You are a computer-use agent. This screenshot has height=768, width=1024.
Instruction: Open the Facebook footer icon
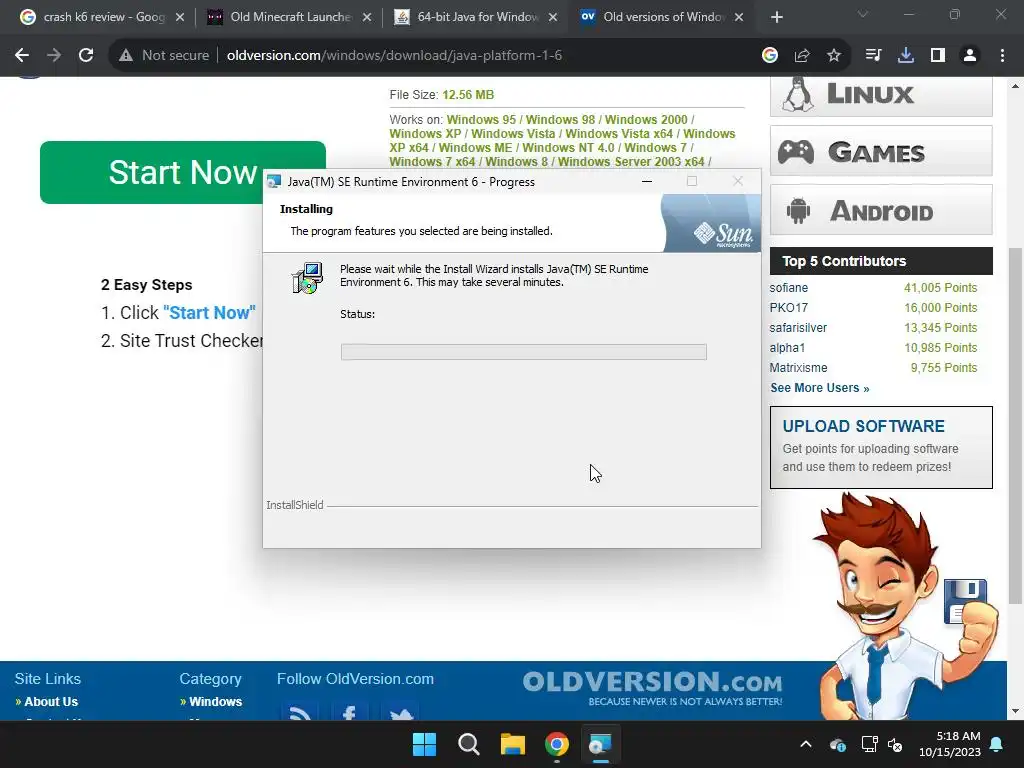point(349,712)
